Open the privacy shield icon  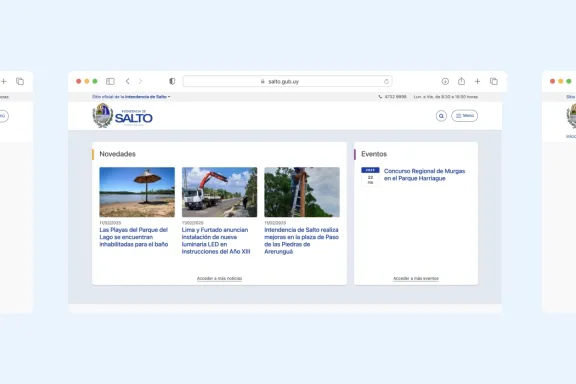172,81
